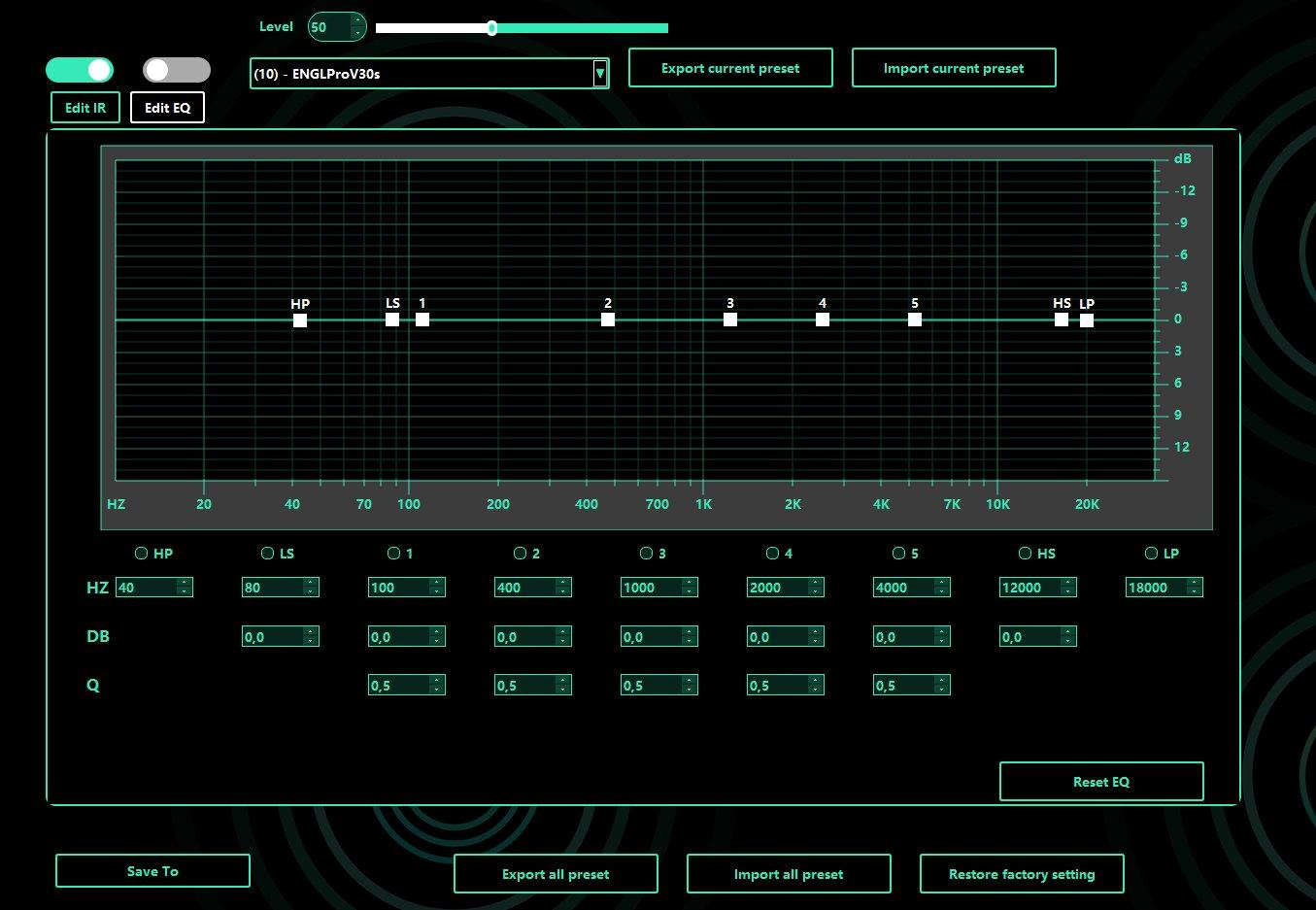Switch to the Edit IR tab
1316x910 pixels.
tap(85, 108)
